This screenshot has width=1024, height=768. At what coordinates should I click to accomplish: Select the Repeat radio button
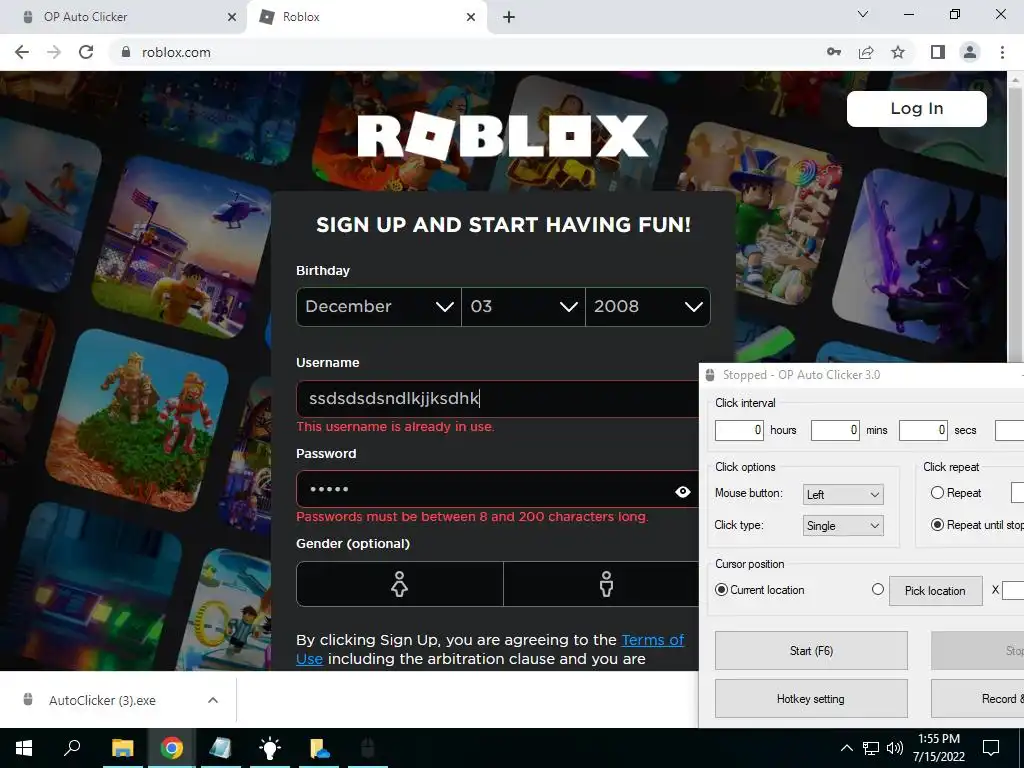[937, 493]
